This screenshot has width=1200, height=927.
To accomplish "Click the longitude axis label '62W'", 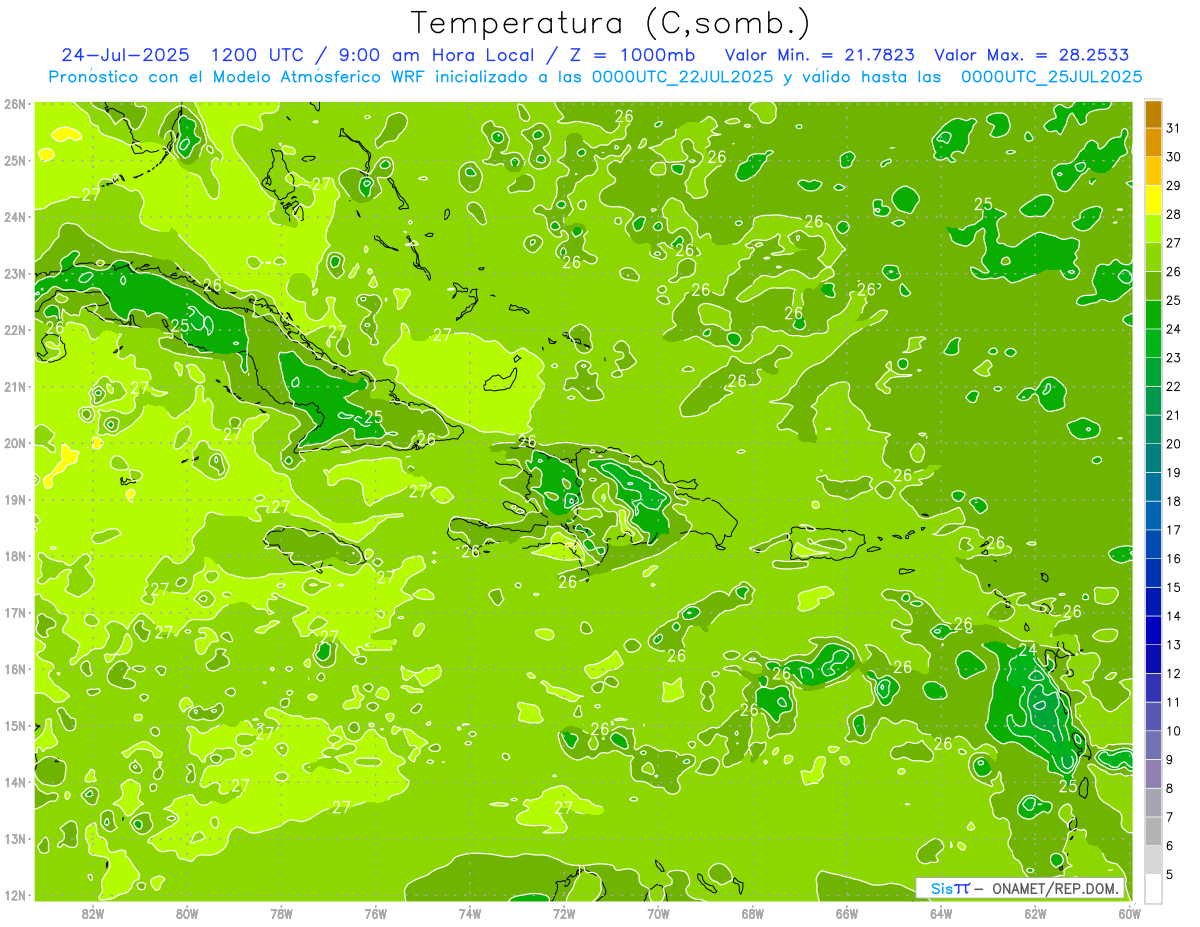I will (x=1036, y=913).
